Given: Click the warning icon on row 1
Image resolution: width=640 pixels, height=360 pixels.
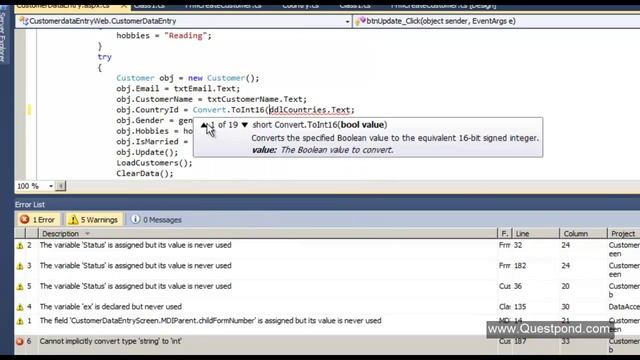Looking at the screenshot, I should coord(20,321).
